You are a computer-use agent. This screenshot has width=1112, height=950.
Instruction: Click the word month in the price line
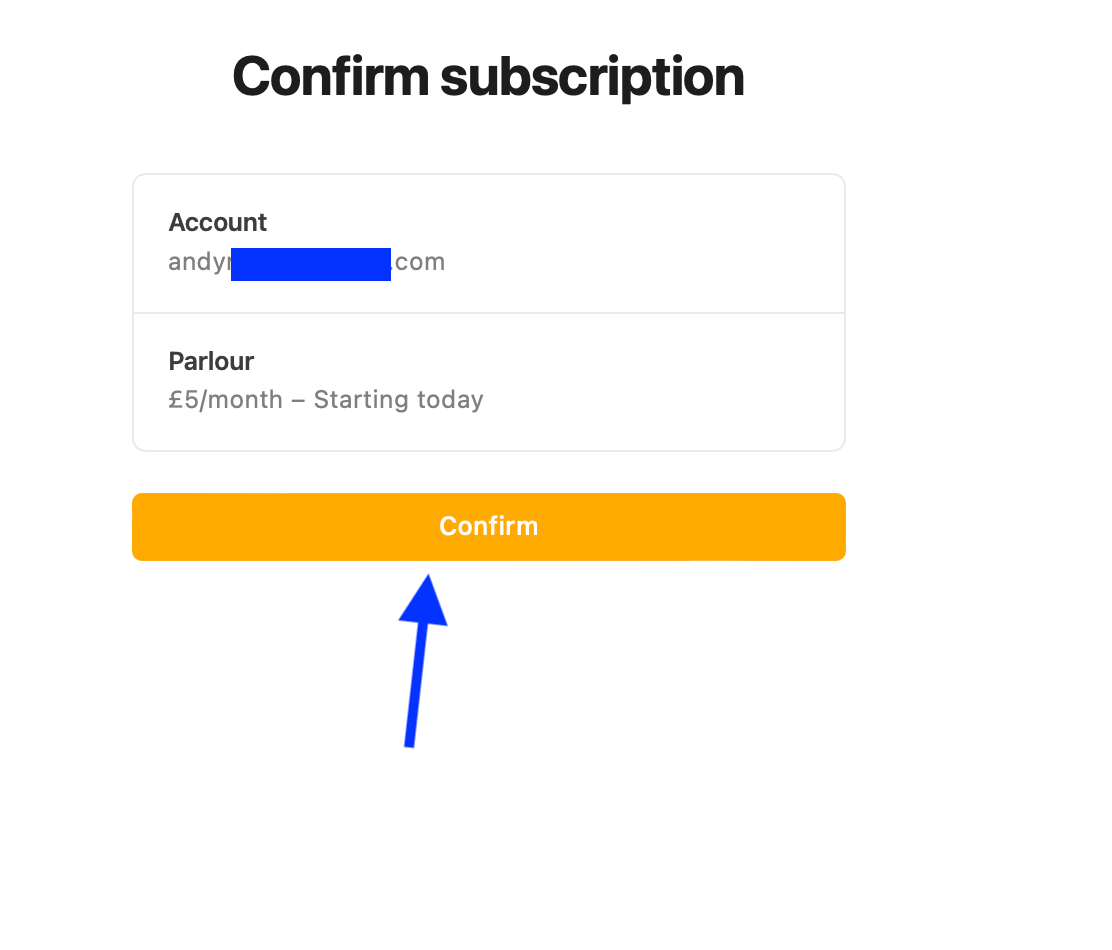(245, 400)
